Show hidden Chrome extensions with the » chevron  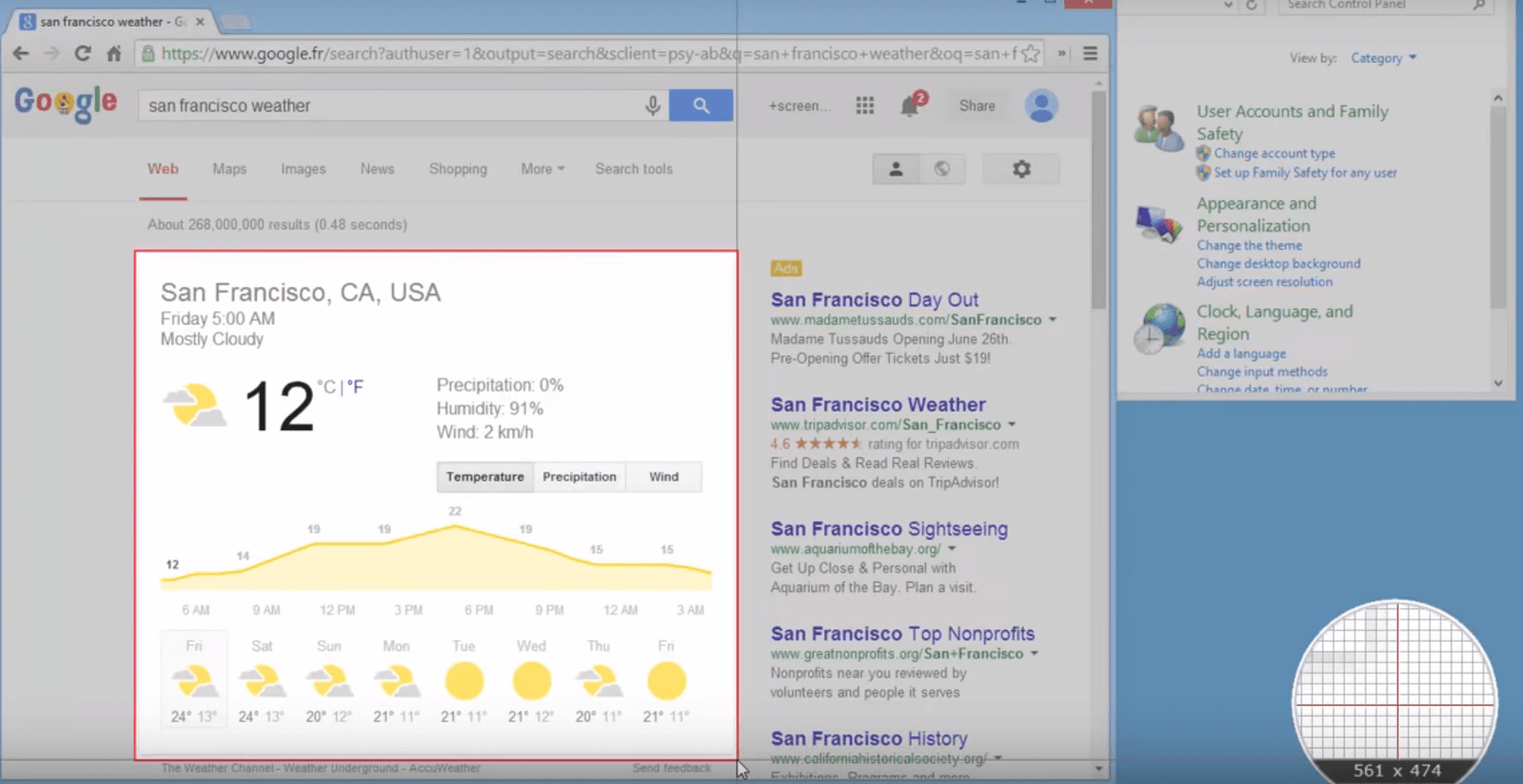tap(1062, 53)
